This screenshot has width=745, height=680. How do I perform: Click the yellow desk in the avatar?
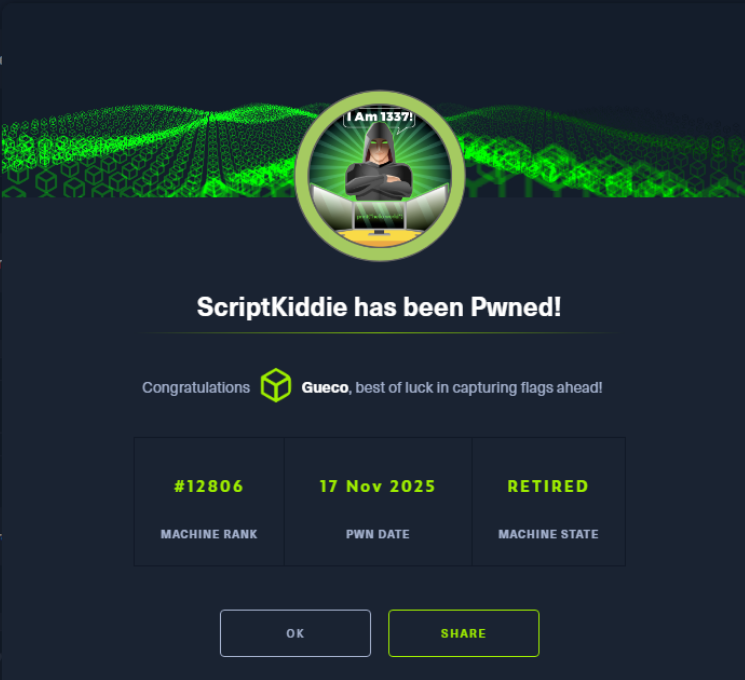(x=379, y=238)
